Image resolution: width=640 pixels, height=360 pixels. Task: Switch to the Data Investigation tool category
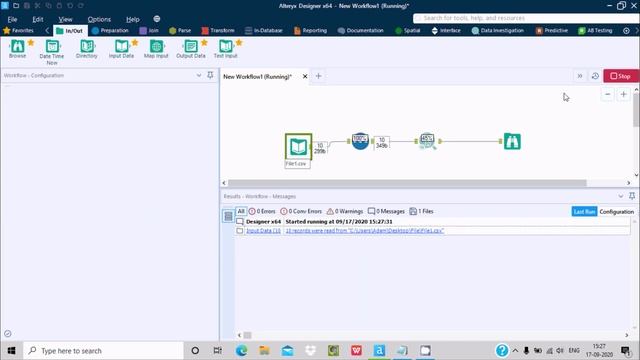click(x=498, y=31)
